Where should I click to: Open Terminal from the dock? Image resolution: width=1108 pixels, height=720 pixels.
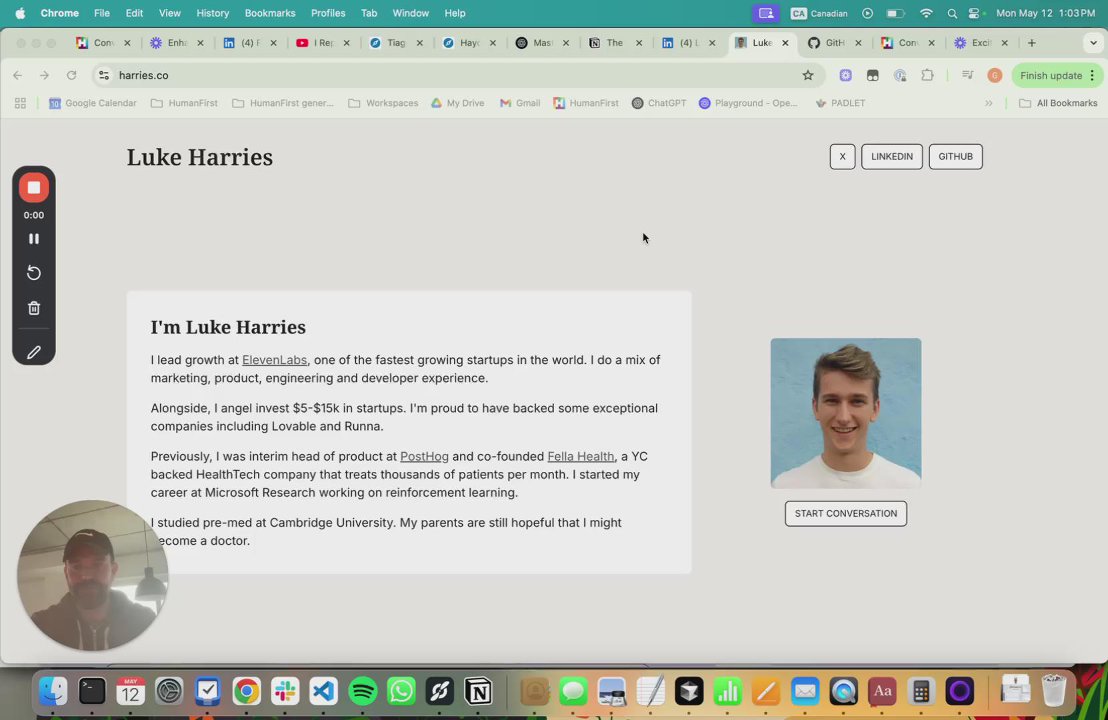(x=92, y=691)
